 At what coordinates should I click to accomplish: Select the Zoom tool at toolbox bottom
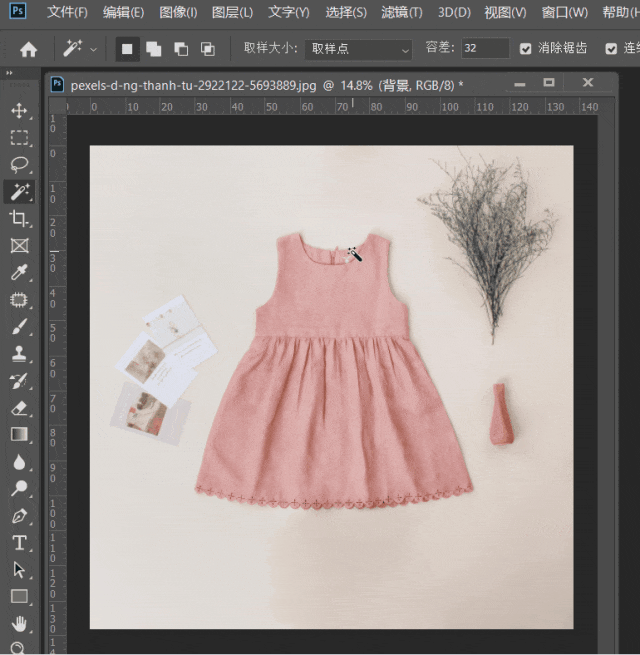coord(18,647)
